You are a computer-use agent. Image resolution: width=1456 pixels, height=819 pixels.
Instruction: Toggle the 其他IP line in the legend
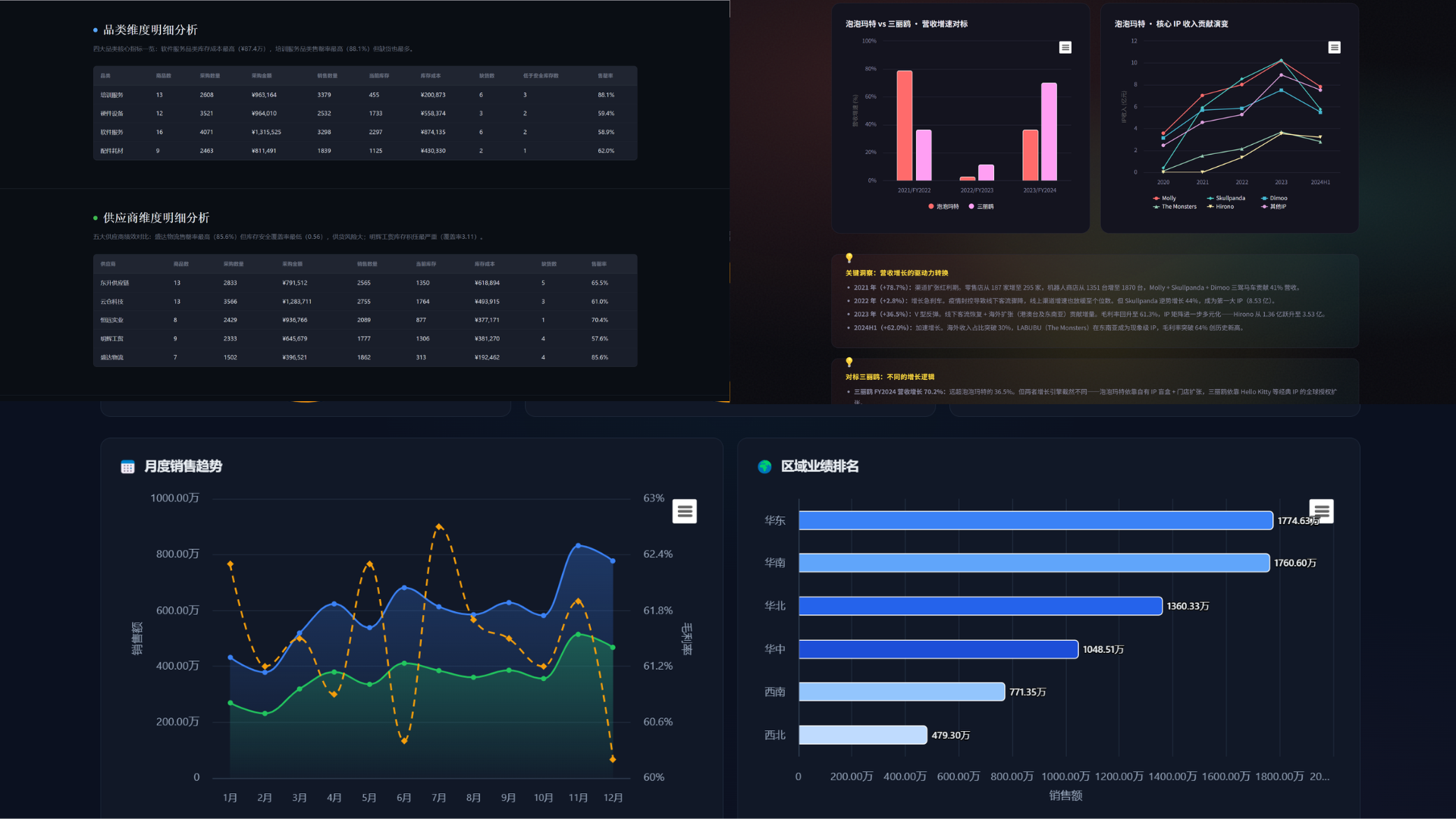1274,206
